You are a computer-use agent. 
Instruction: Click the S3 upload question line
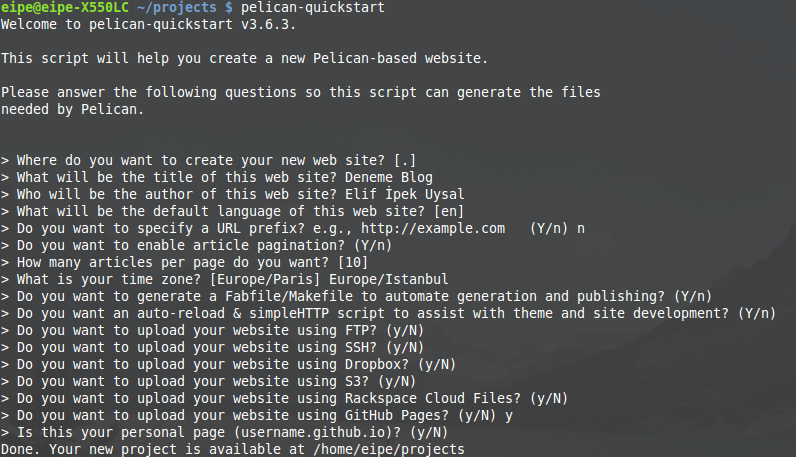(x=208, y=381)
